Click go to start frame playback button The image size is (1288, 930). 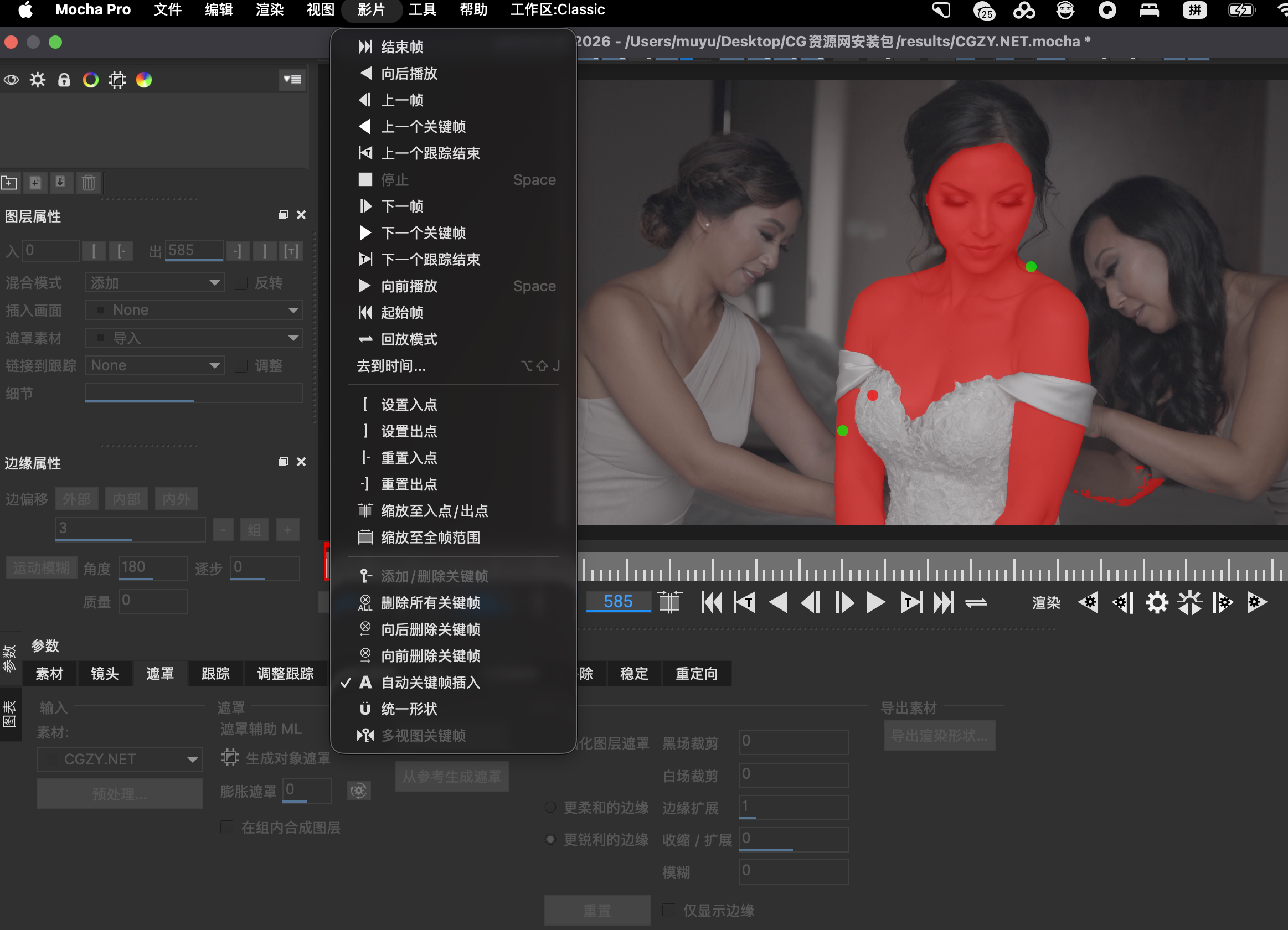click(712, 602)
